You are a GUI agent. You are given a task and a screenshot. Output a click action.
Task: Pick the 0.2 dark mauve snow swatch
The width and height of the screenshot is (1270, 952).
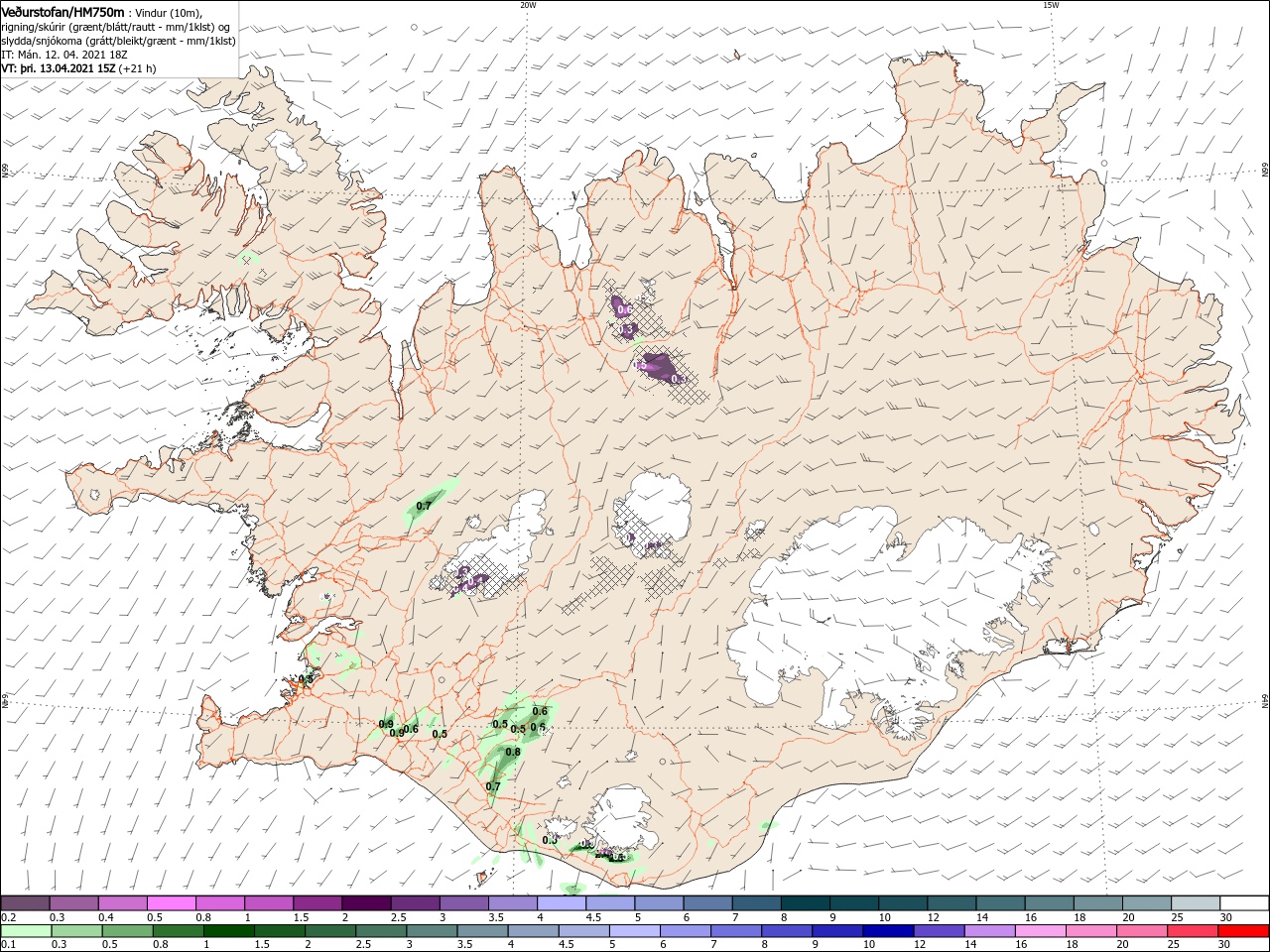coord(25,903)
